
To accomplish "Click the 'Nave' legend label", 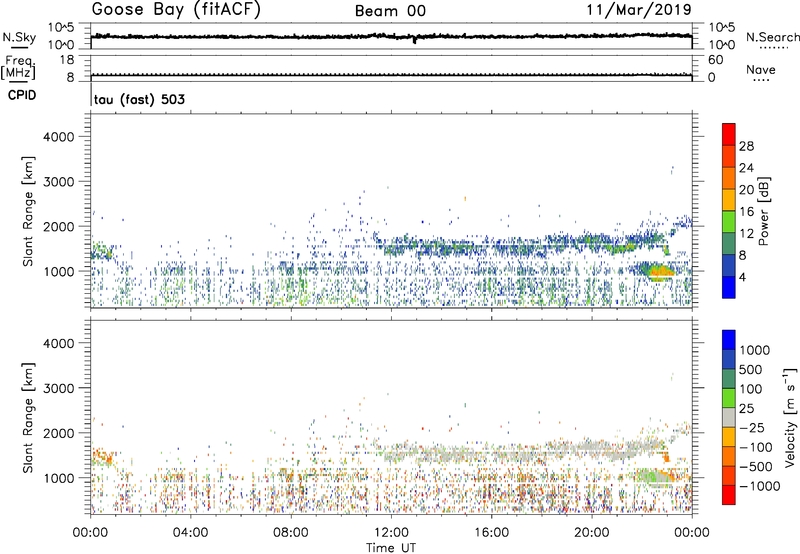I will 761,70.
